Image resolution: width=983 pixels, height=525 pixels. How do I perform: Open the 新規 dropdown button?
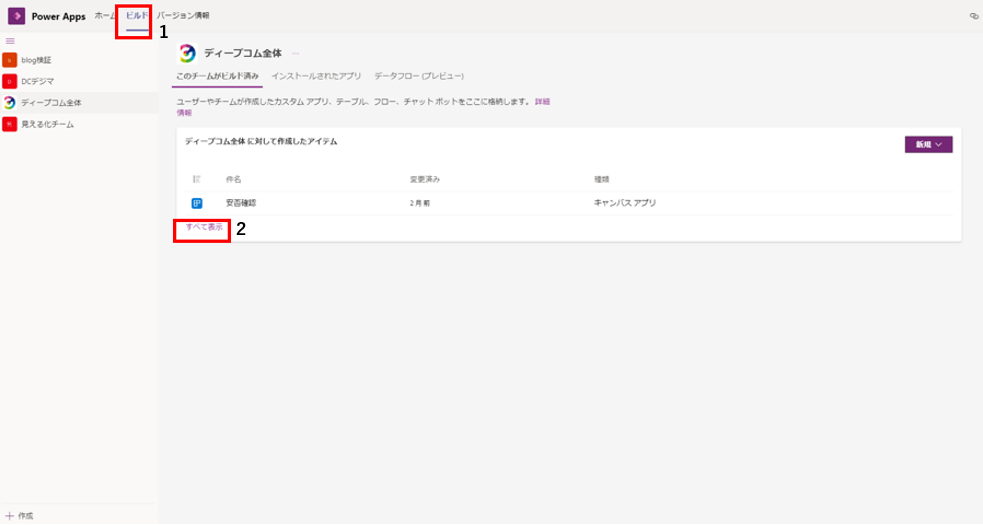click(x=927, y=145)
